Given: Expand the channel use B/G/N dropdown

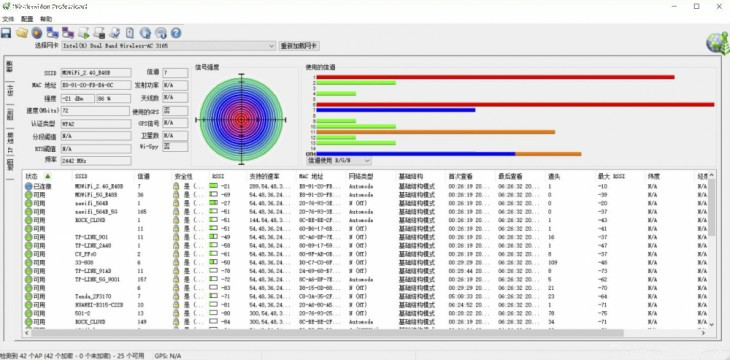Looking at the screenshot, I should pyautogui.click(x=366, y=160).
